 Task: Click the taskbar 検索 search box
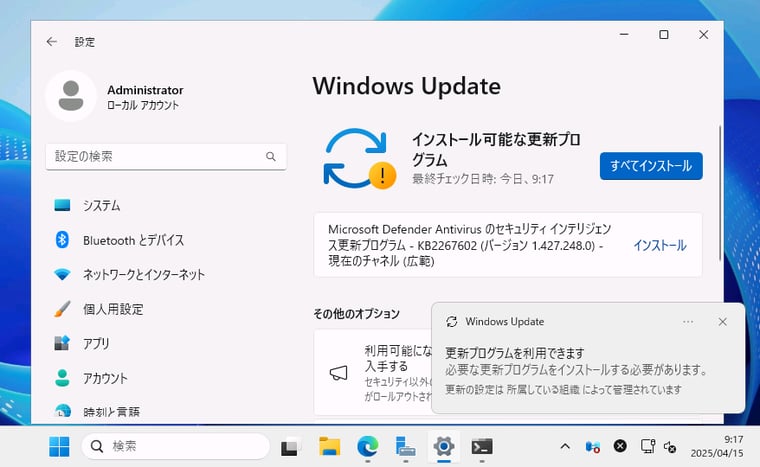click(x=175, y=446)
